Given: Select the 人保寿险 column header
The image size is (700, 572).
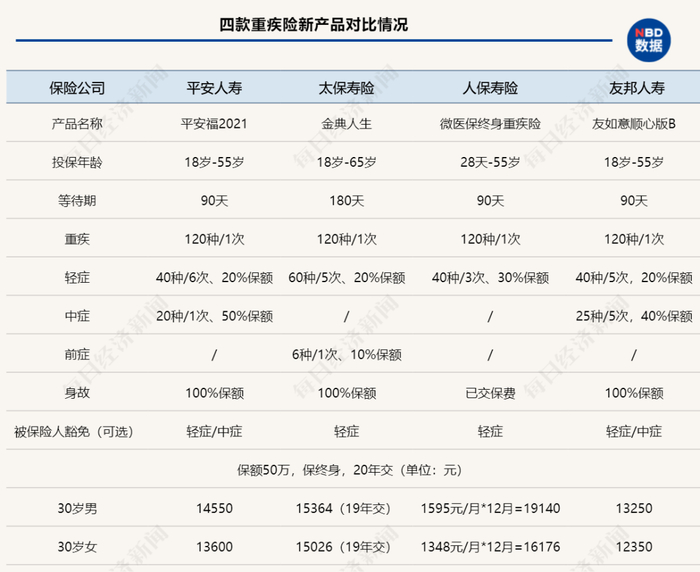Looking at the screenshot, I should click(x=490, y=88).
